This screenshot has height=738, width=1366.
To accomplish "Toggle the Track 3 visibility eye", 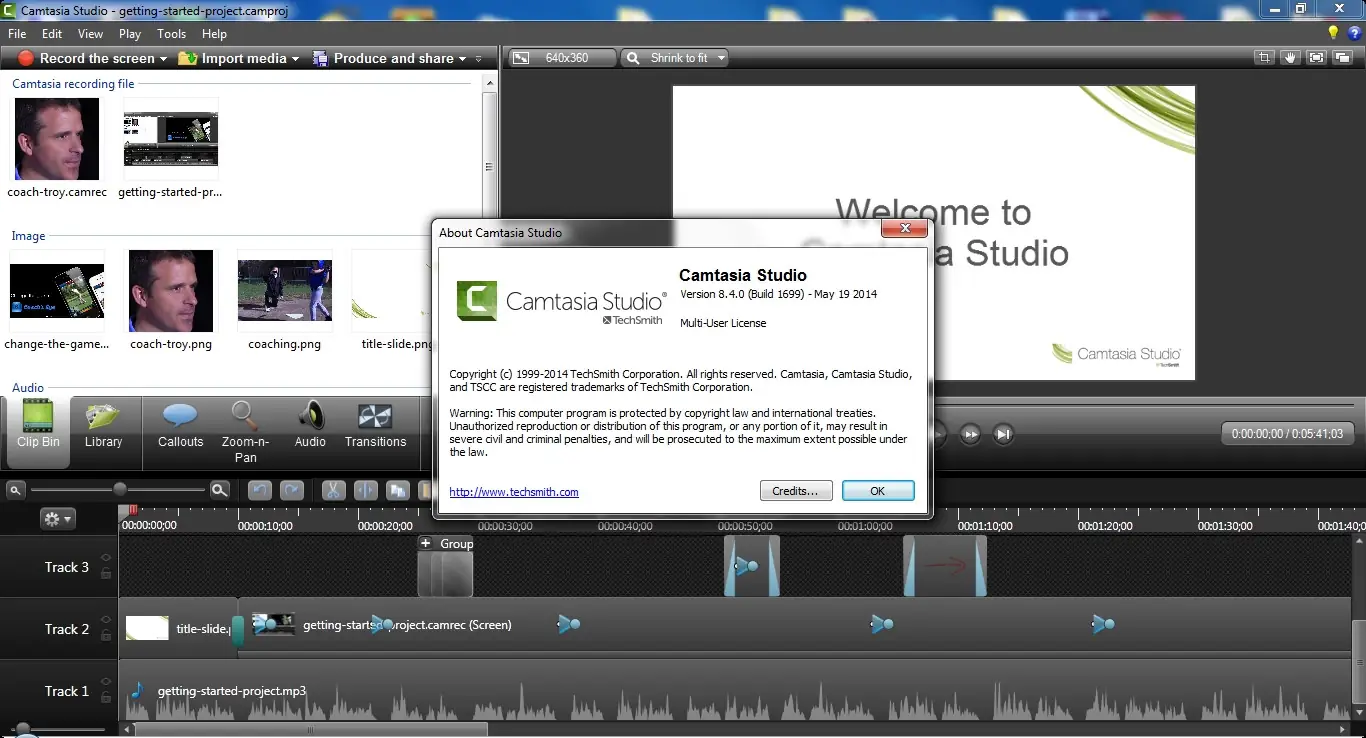I will tap(105, 558).
